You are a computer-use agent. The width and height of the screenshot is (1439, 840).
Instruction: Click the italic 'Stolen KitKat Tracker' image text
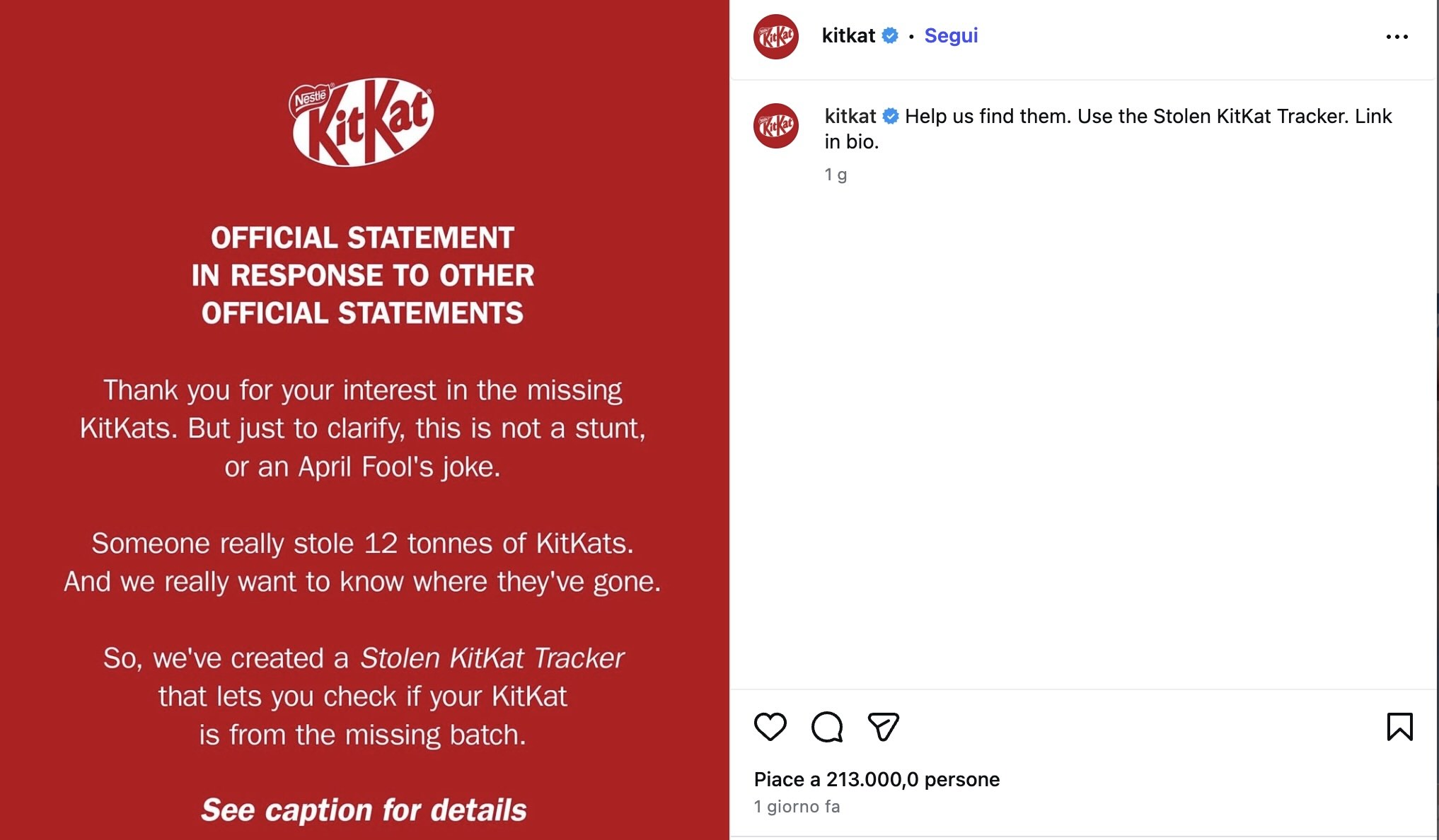click(x=492, y=658)
